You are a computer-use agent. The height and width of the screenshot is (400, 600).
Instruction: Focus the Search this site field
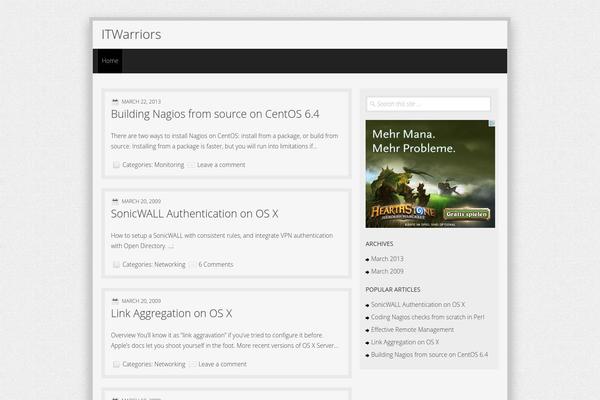tap(429, 104)
